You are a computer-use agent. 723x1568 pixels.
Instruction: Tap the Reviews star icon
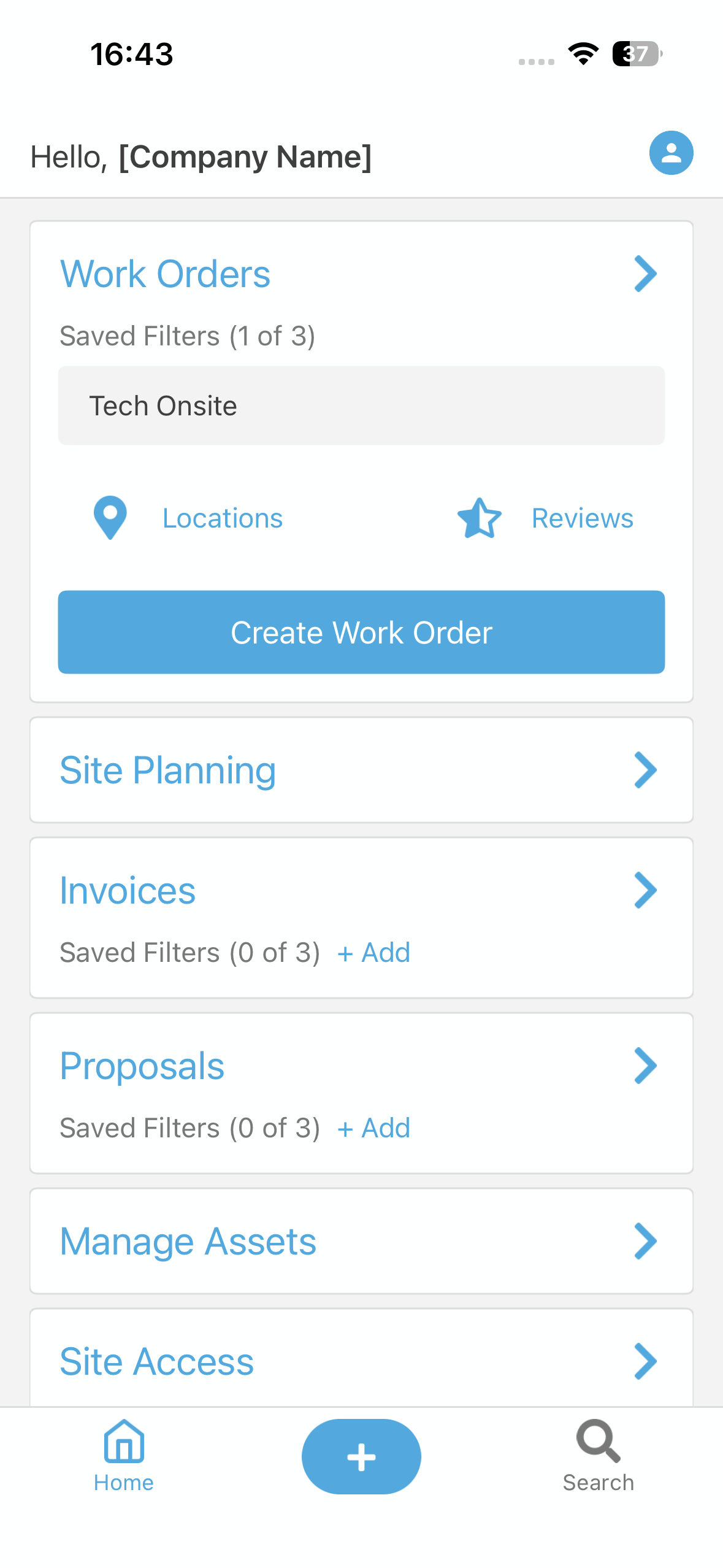pos(479,518)
